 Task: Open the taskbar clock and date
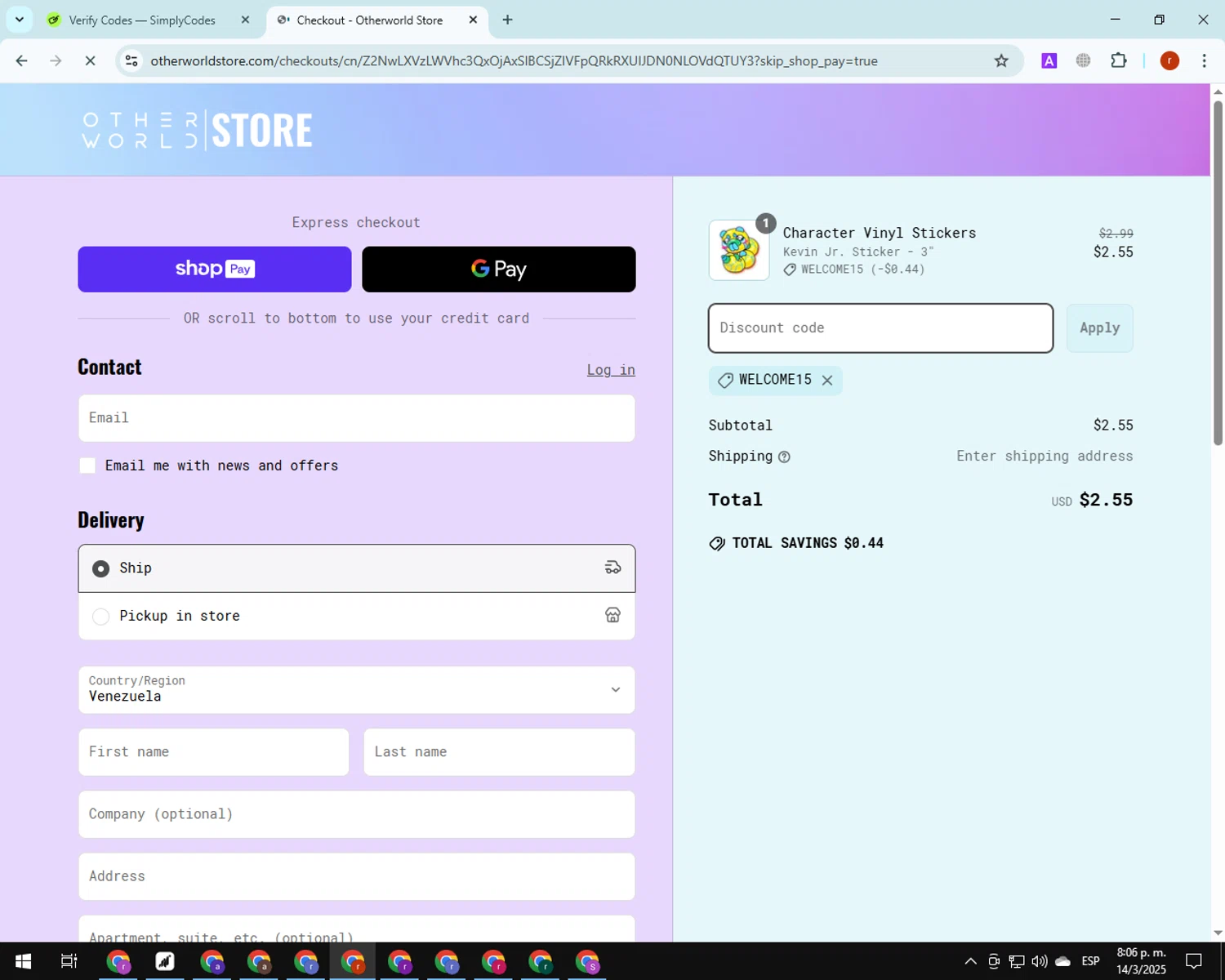tap(1141, 961)
